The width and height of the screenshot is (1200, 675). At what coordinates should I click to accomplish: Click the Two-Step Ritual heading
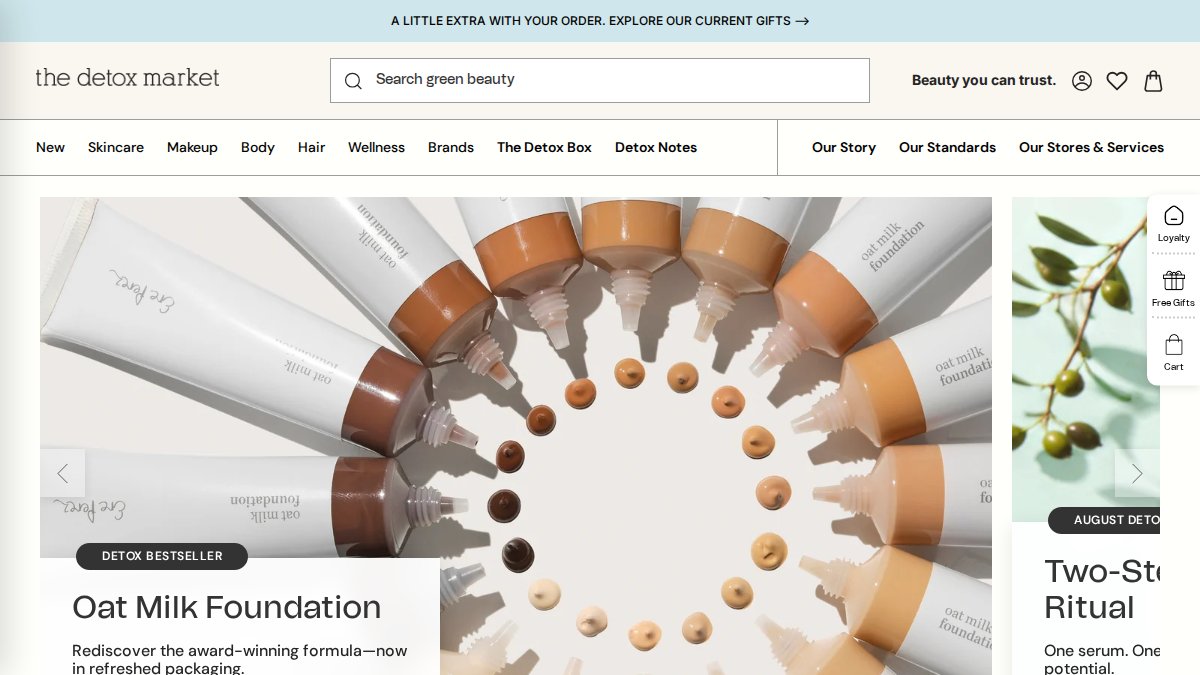1102,589
